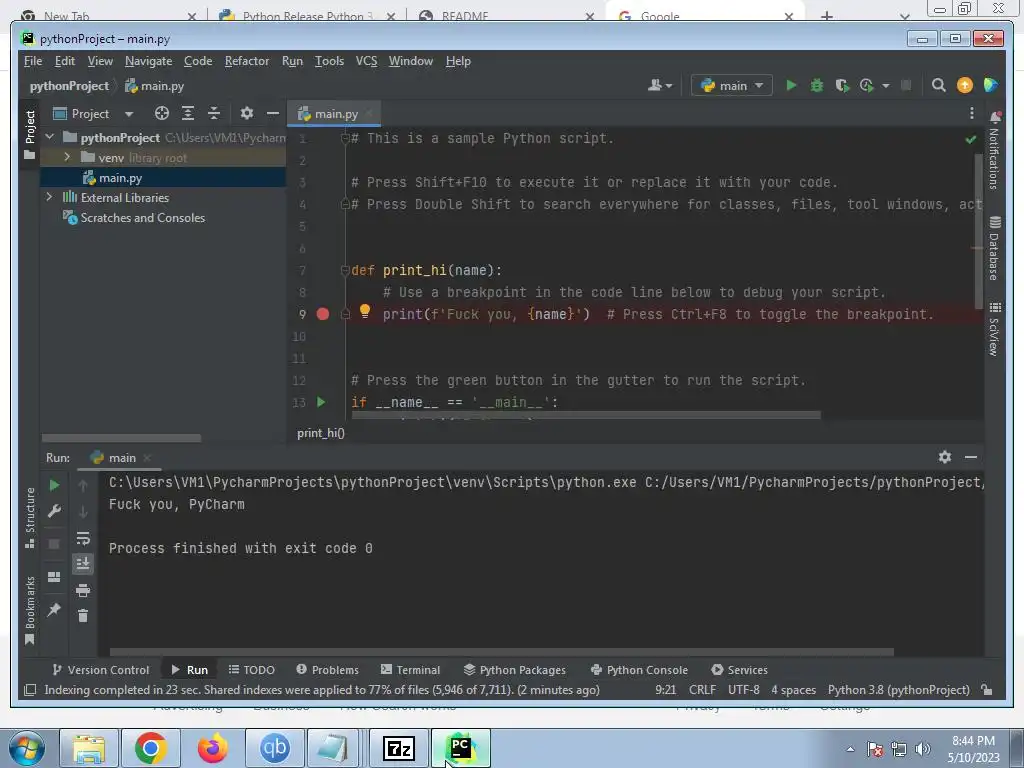Open the profiler run icon

(867, 86)
